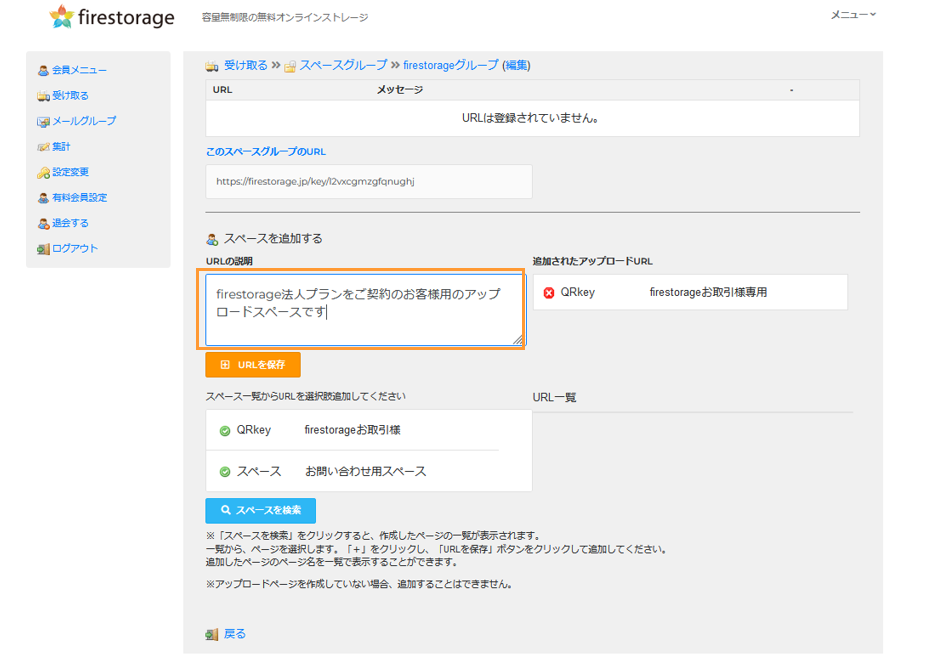
Task: Click the 受け取る breadcrumb link
Action: (x=246, y=65)
